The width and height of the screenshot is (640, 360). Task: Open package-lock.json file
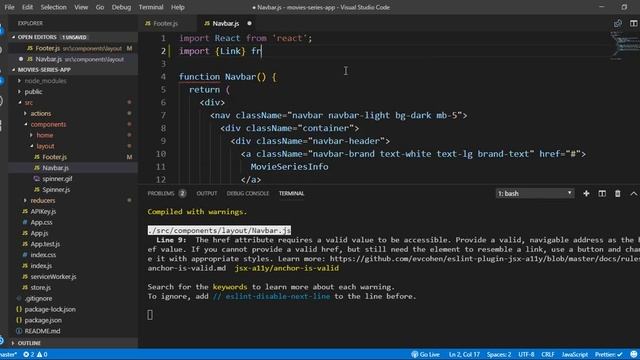point(50,309)
